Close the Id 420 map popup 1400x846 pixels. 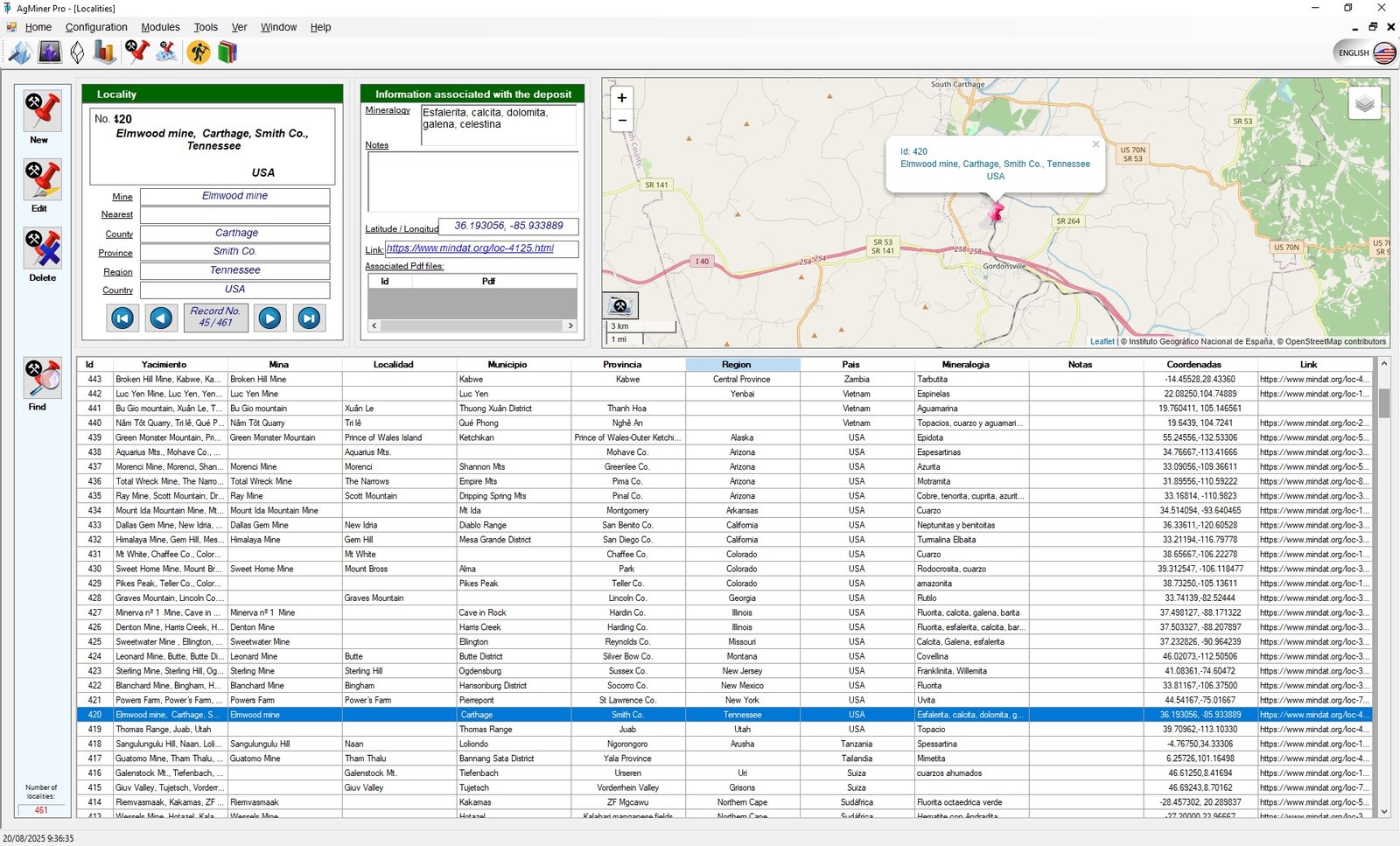click(1095, 144)
